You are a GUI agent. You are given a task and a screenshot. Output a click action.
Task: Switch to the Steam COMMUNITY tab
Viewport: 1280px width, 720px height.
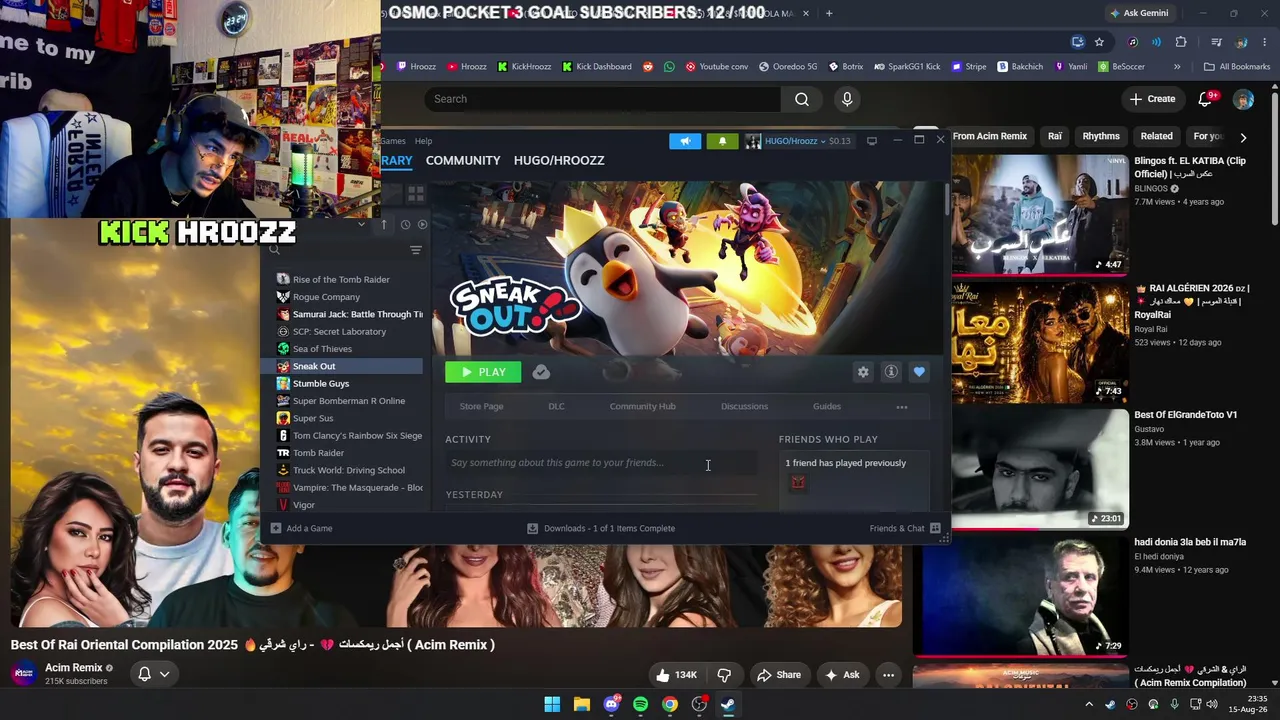click(x=463, y=160)
